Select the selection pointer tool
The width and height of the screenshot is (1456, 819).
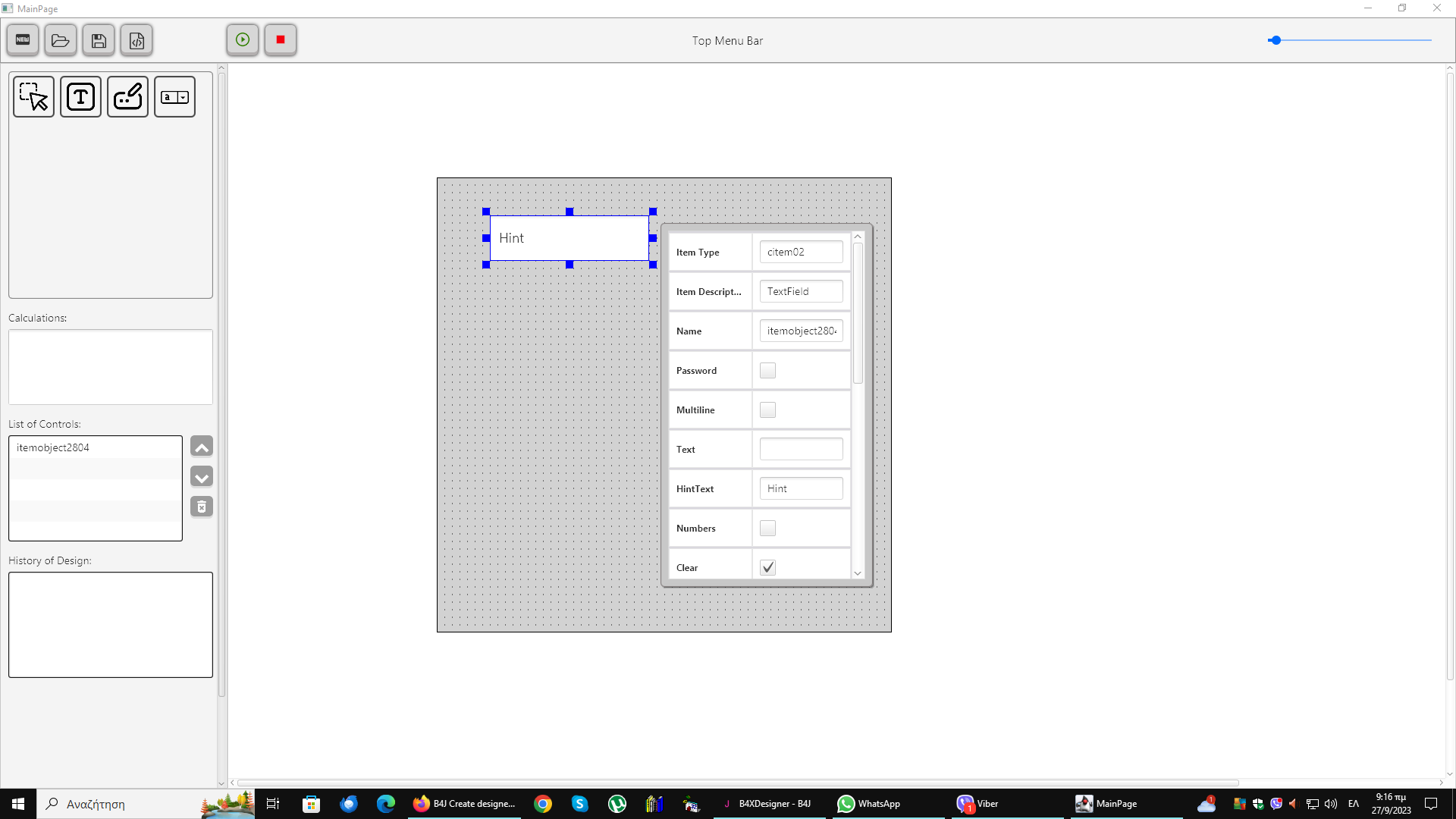pyautogui.click(x=33, y=97)
